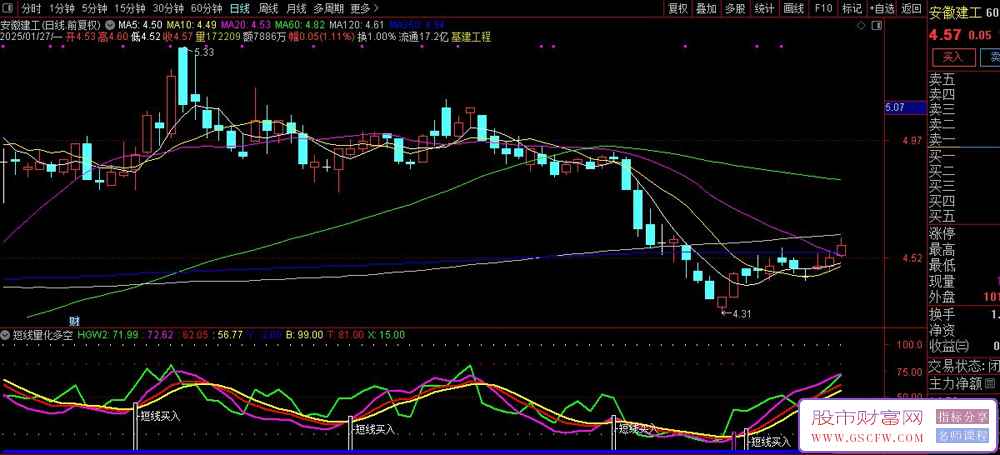Click the chart-type bars icon at top-left
The height and width of the screenshot is (455, 1000).
[8, 8]
